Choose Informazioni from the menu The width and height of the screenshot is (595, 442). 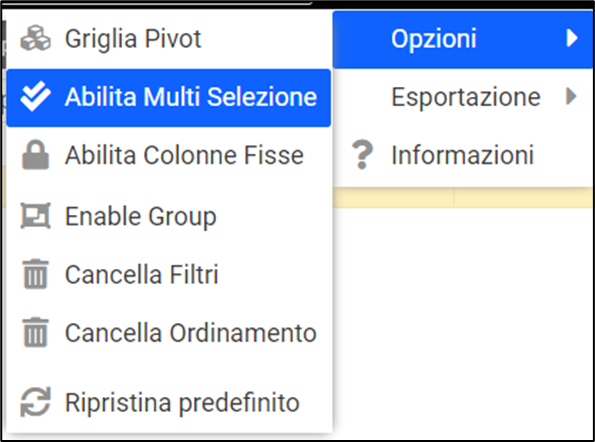click(463, 155)
